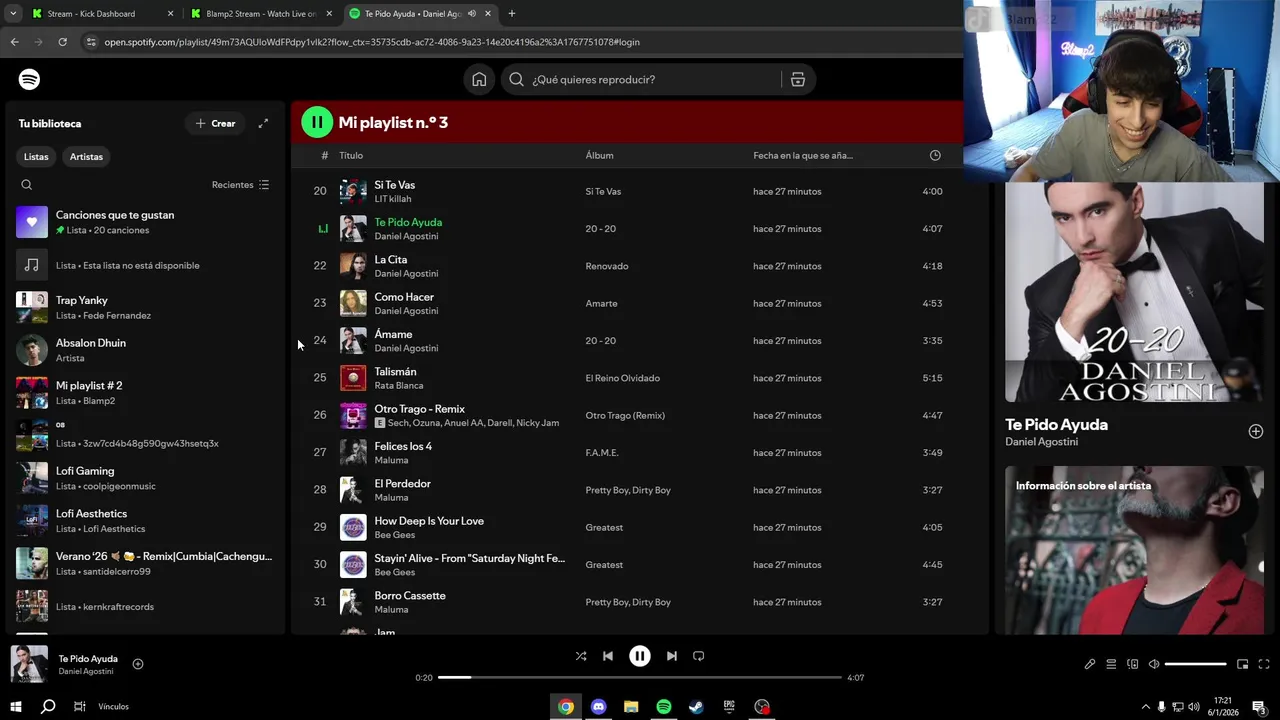Go to Spotify home via house icon

pos(479,79)
